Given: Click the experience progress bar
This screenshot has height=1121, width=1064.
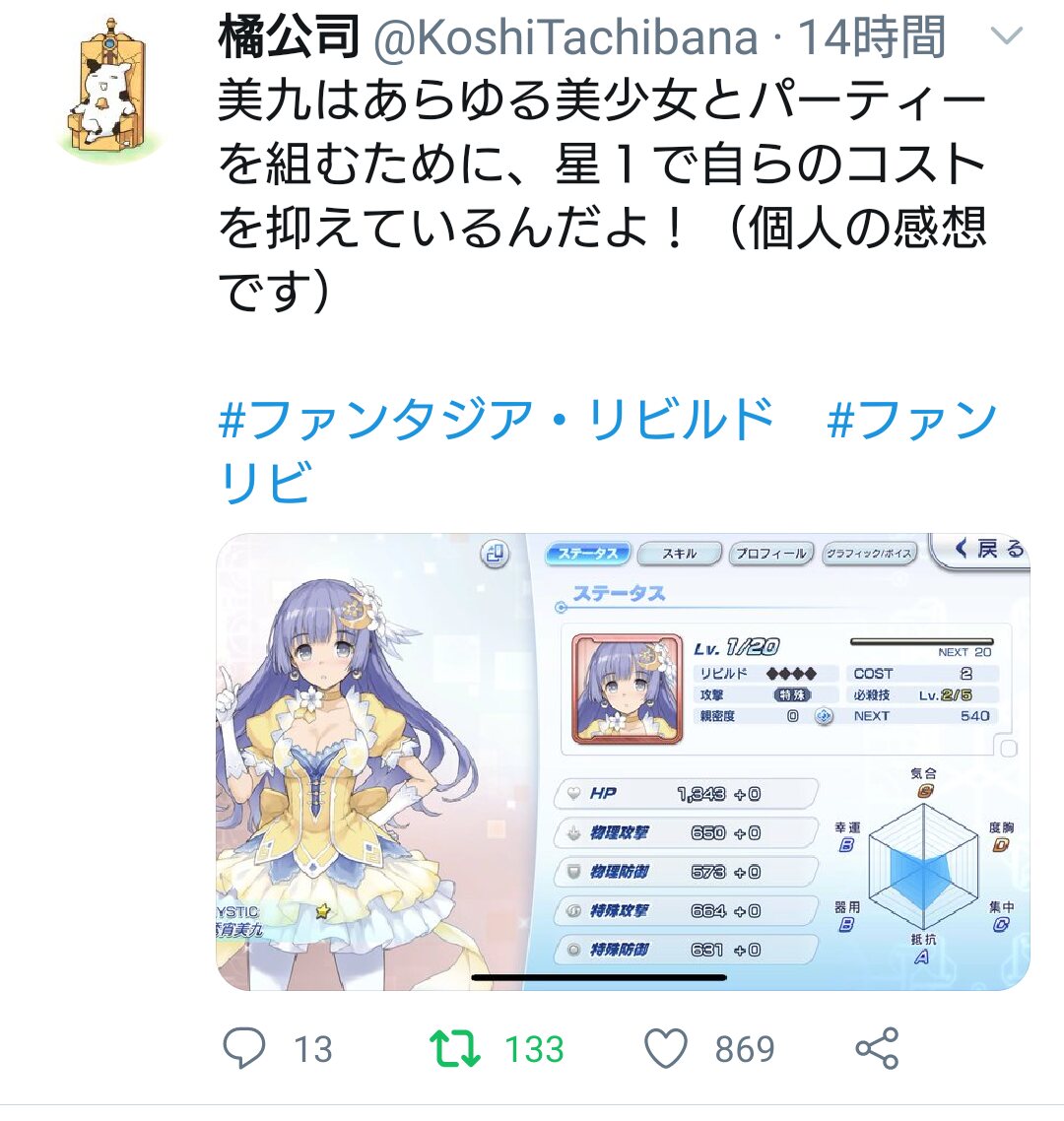Looking at the screenshot, I should pos(921,642).
